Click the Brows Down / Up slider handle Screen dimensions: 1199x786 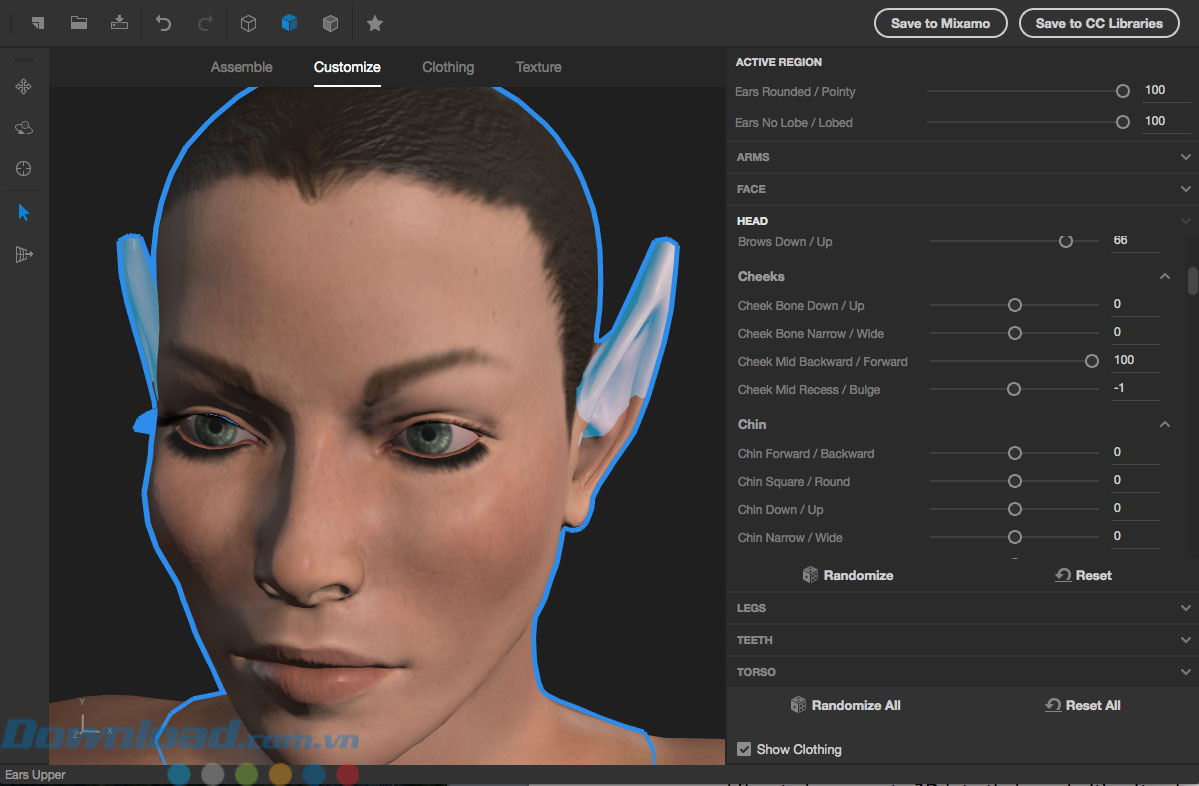1065,241
